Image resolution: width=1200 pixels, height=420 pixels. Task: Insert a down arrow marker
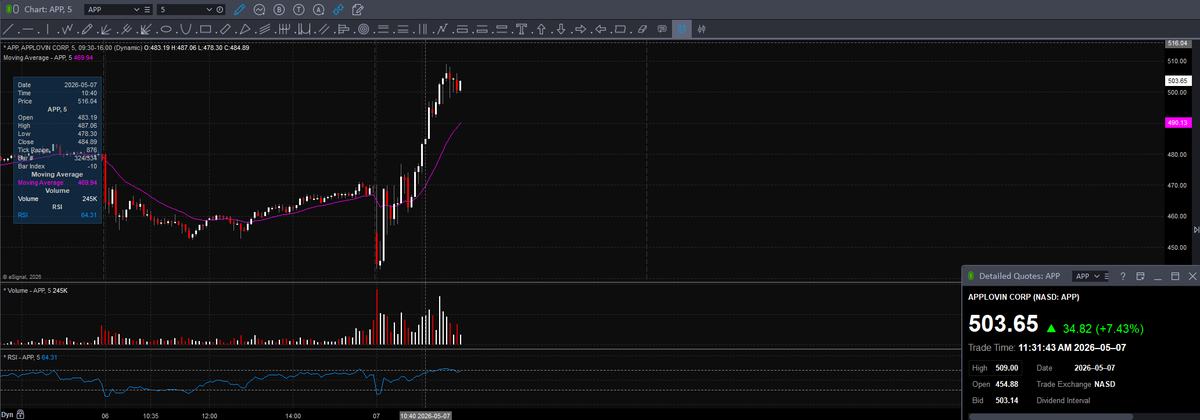[561, 29]
